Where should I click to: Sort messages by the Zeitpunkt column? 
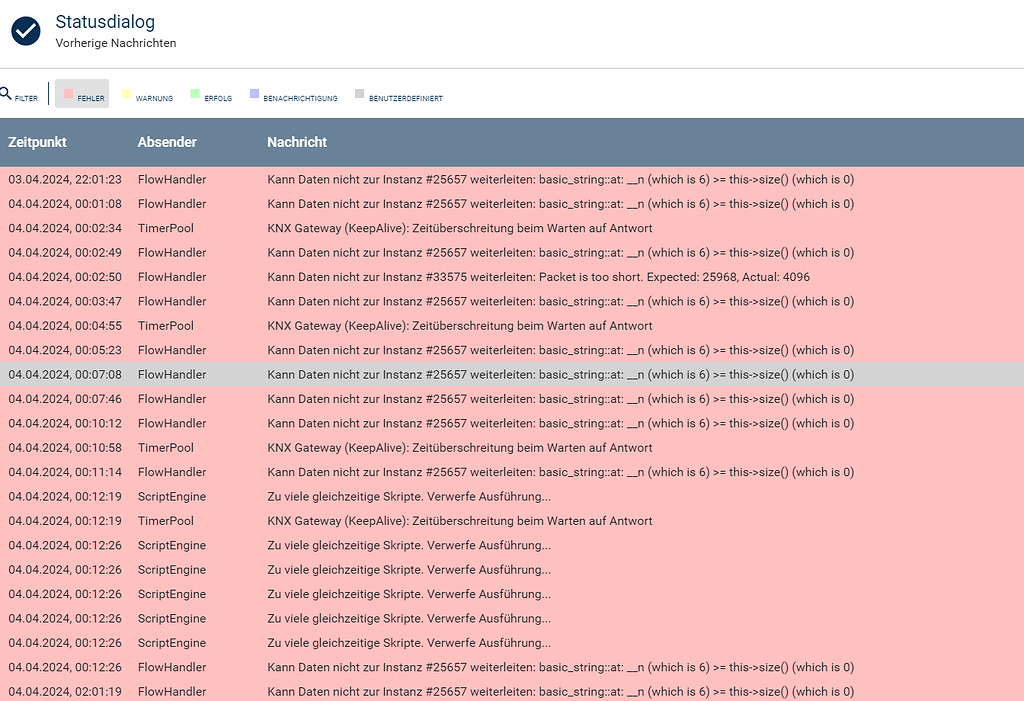coord(37,142)
